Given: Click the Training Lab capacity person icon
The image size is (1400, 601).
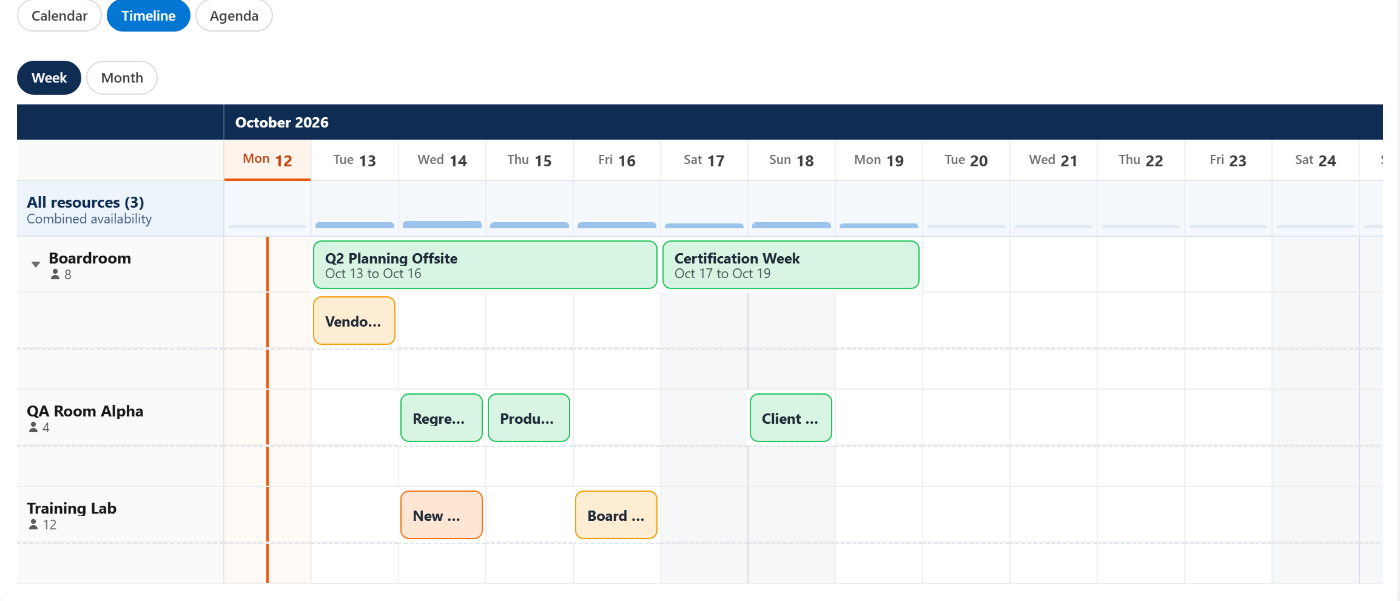Looking at the screenshot, I should [x=33, y=524].
